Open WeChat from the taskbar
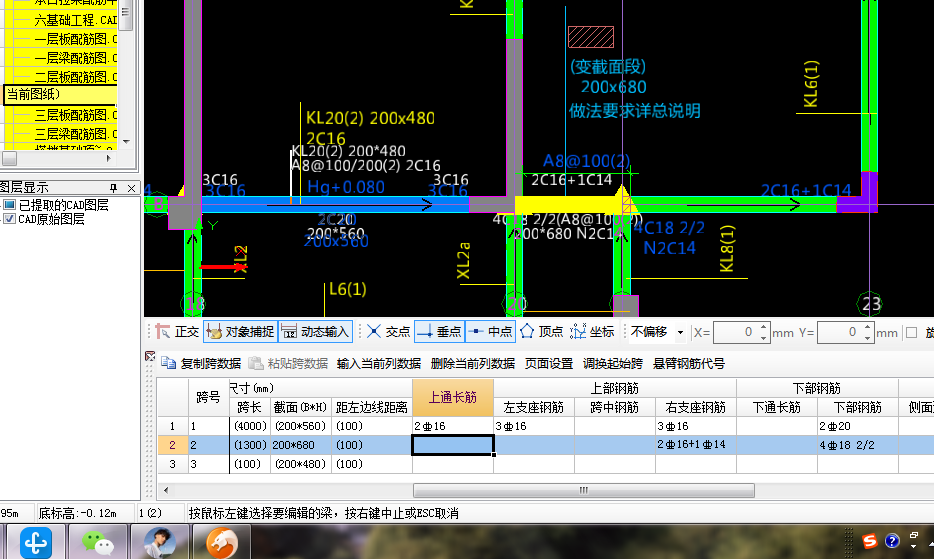 coord(98,542)
